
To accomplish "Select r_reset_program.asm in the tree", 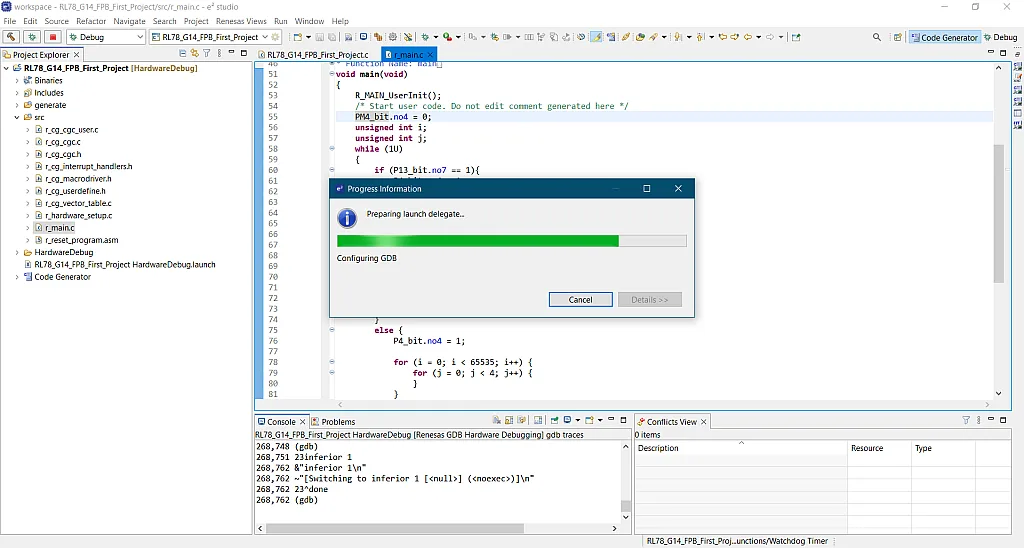I will [x=82, y=240].
